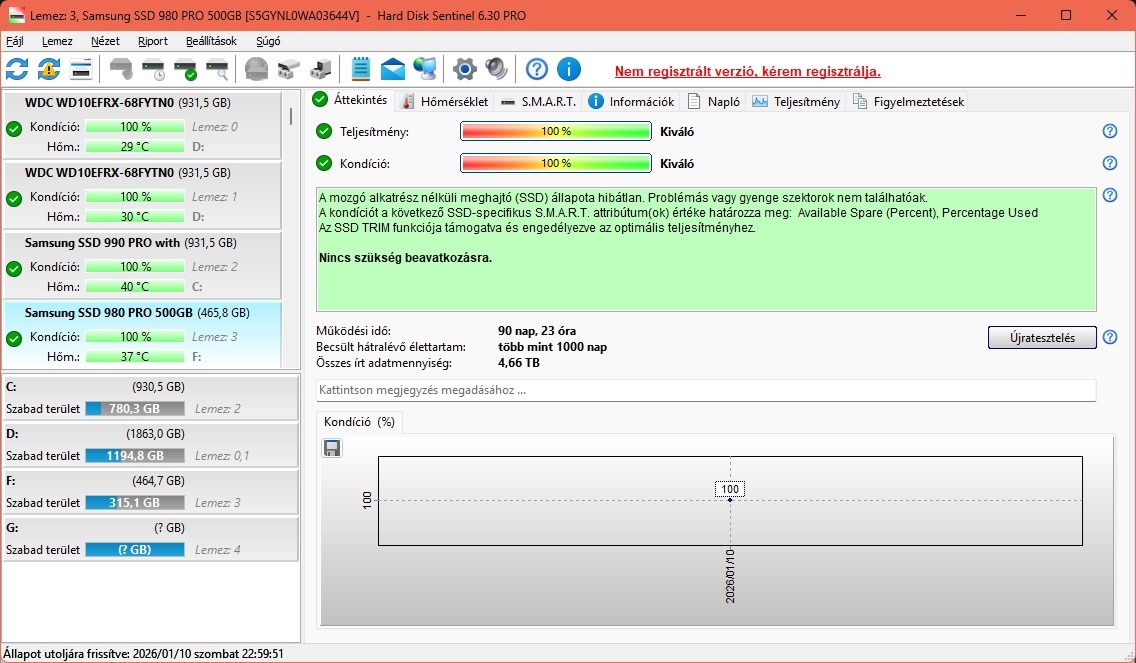The height and width of the screenshot is (663, 1136).
Task: Click the gray disk surface dome icon
Action: pyautogui.click(x=256, y=70)
